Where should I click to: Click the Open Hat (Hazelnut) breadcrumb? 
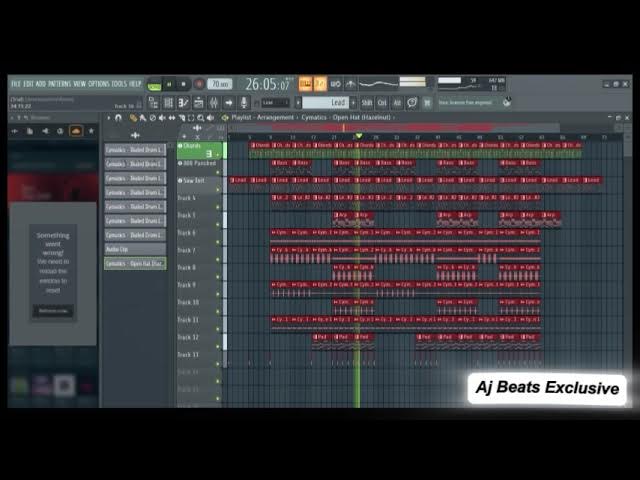pos(361,118)
